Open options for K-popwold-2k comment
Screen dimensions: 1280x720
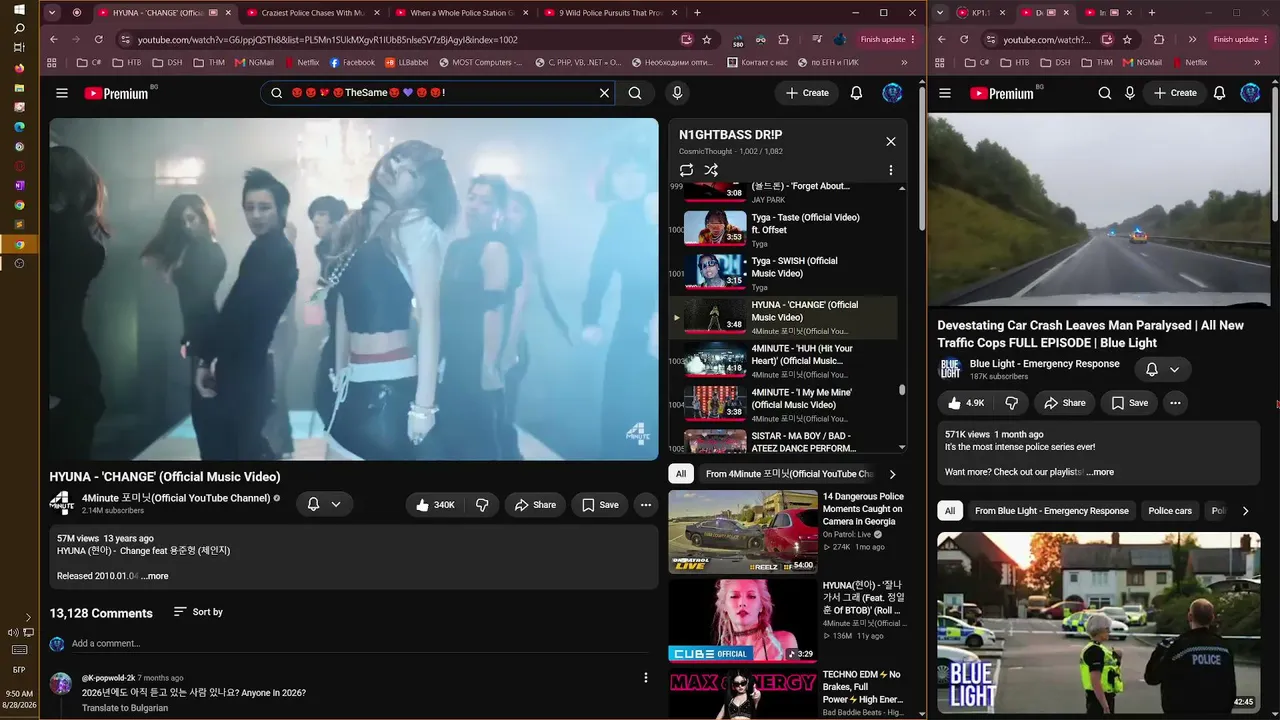[x=646, y=678]
